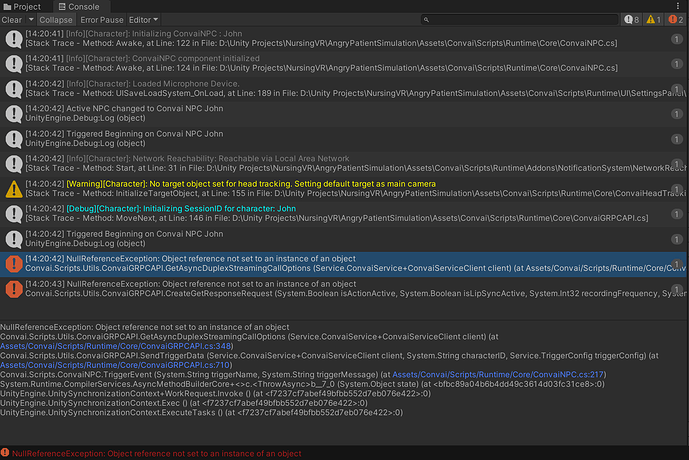Toggle warning messages filter showing 1
This screenshot has width=689, height=460.
pos(653,19)
